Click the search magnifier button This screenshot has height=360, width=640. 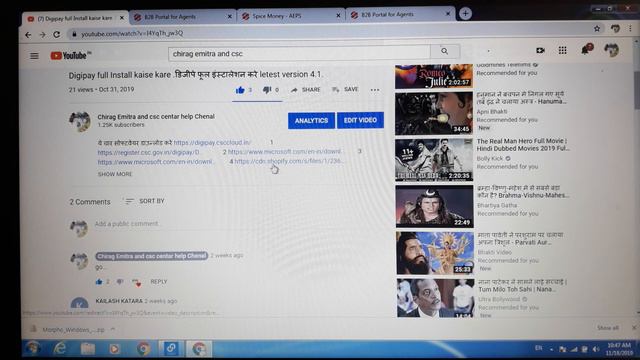tap(444, 51)
